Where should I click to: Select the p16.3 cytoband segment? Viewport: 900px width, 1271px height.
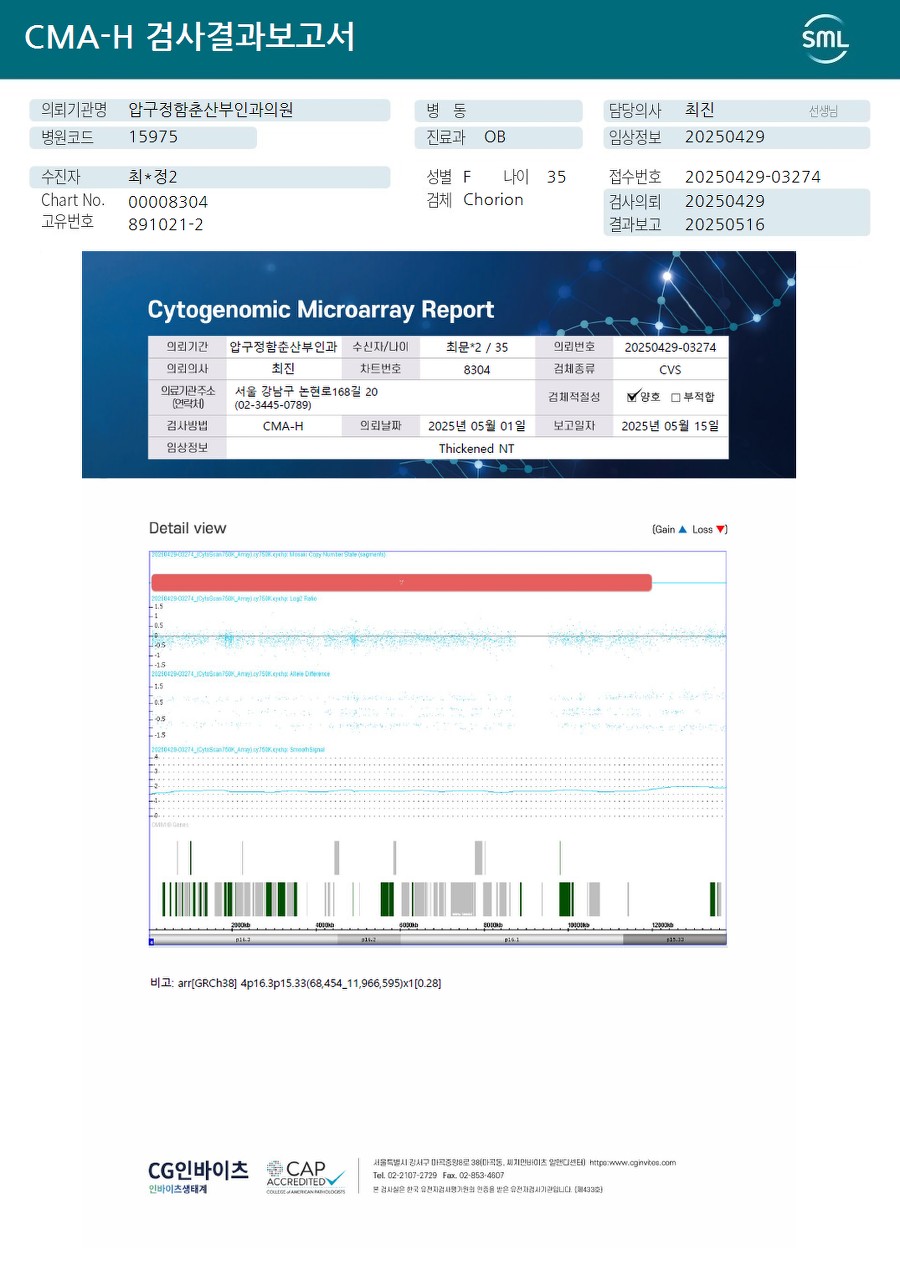pyautogui.click(x=243, y=940)
